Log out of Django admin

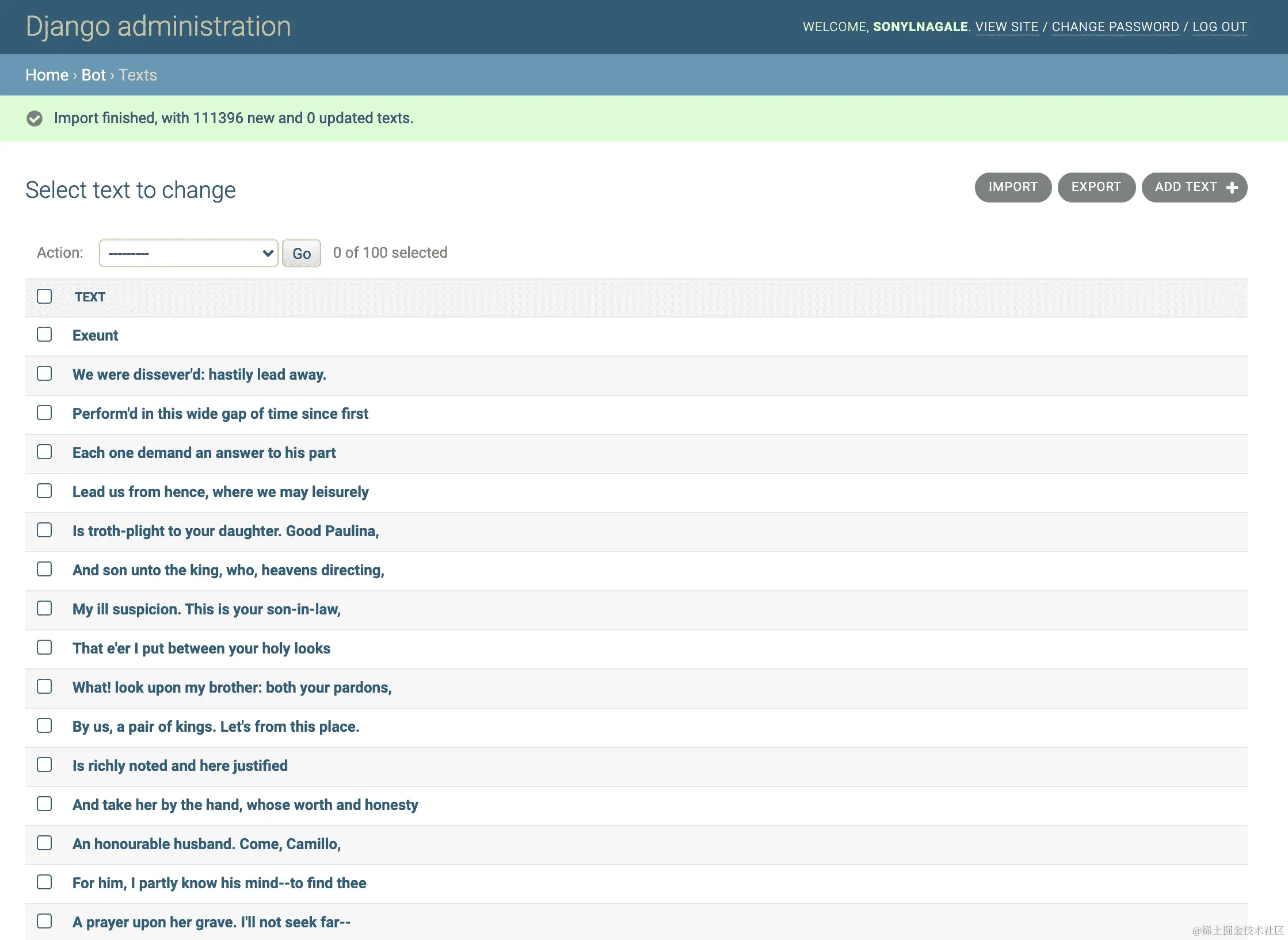[1219, 27]
